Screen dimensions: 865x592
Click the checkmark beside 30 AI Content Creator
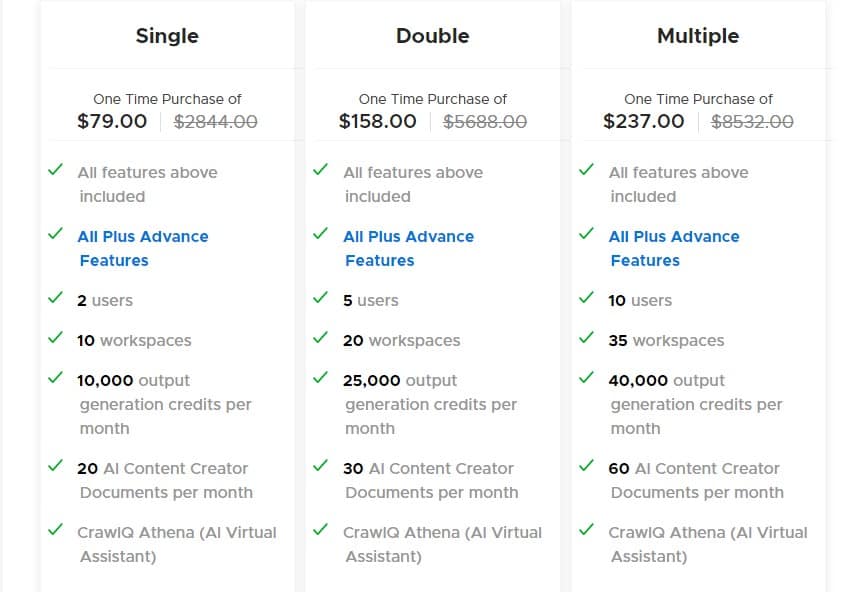point(321,466)
